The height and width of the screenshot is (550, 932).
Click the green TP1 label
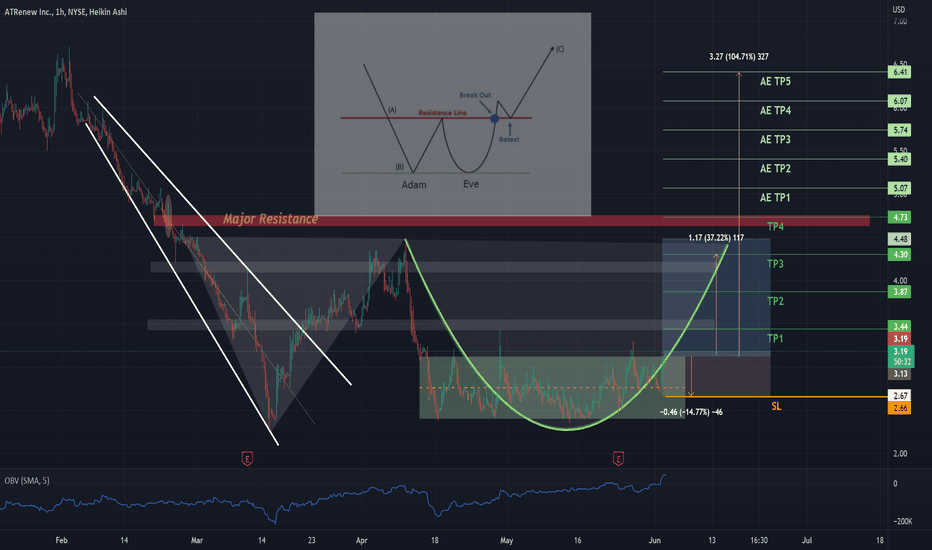tap(775, 339)
